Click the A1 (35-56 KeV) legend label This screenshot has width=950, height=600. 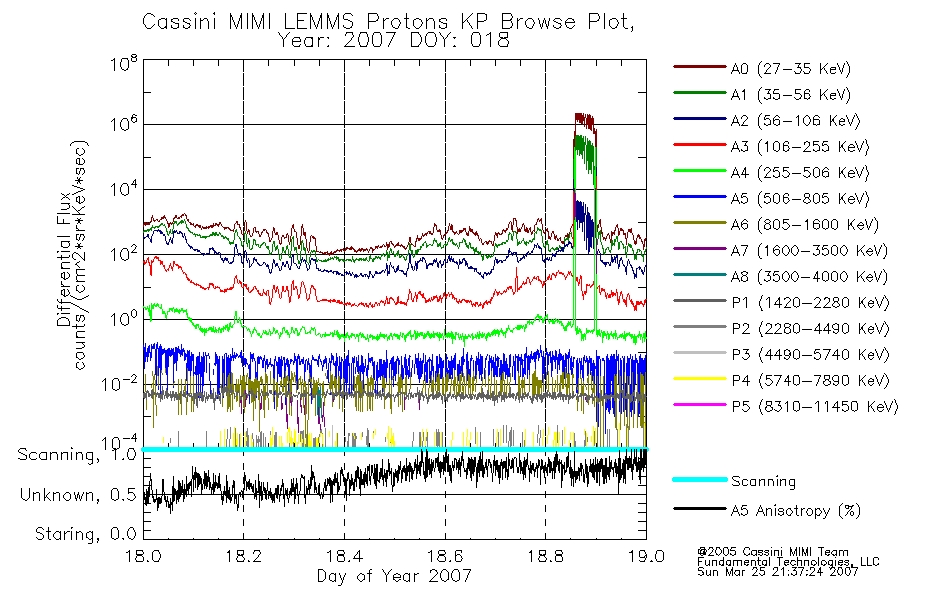(791, 95)
